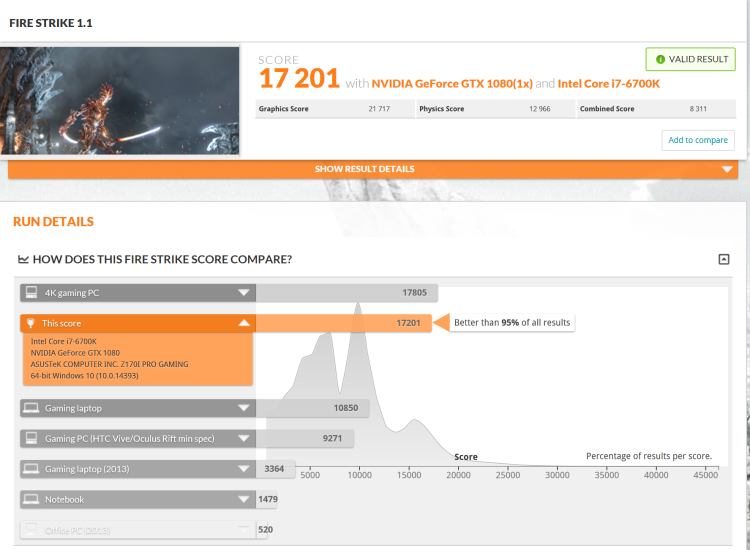750x550 pixels.
Task: Click the Percentage of results per score caption
Action: [x=649, y=456]
